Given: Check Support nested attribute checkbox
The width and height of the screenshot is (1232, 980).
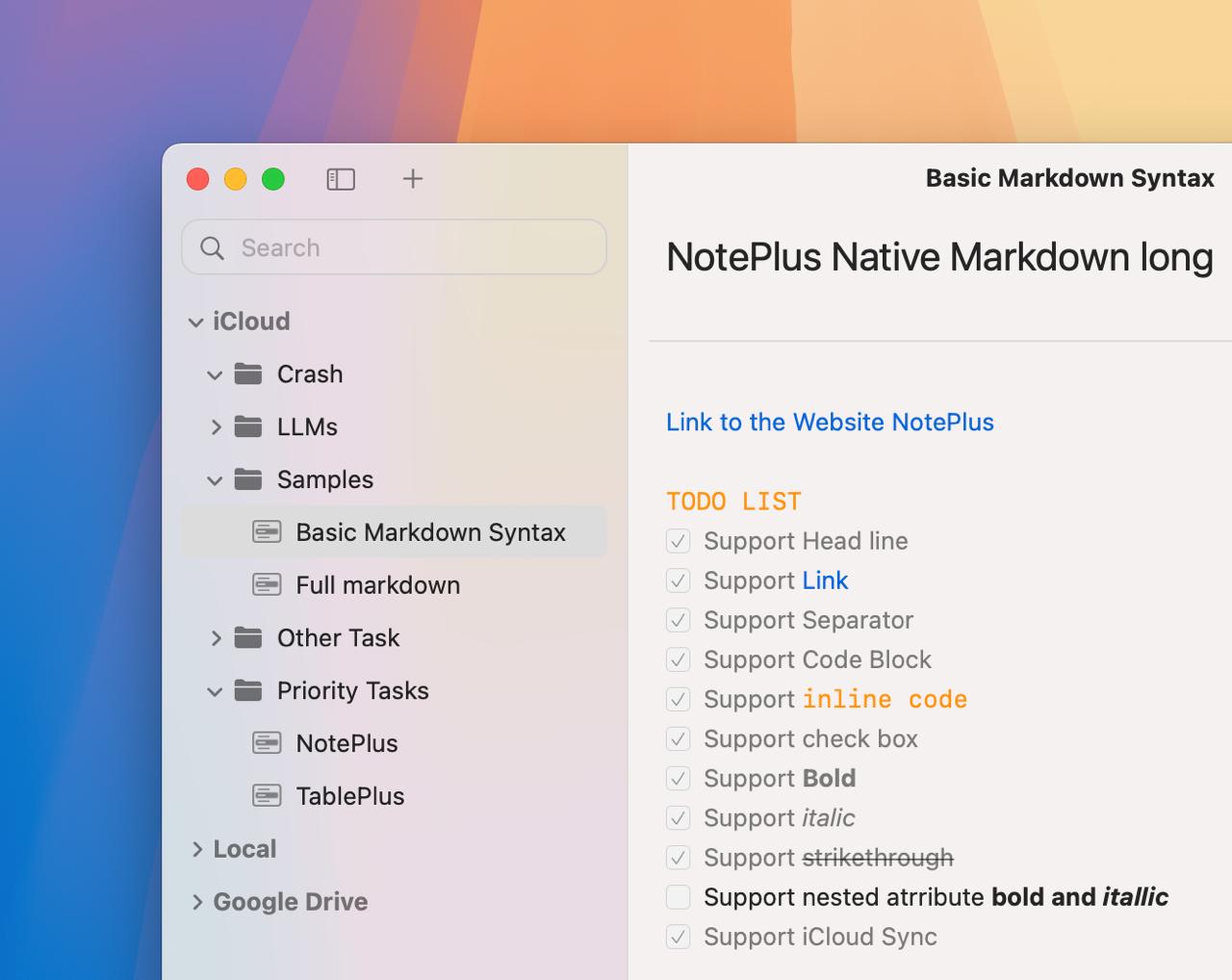Looking at the screenshot, I should tap(679, 897).
